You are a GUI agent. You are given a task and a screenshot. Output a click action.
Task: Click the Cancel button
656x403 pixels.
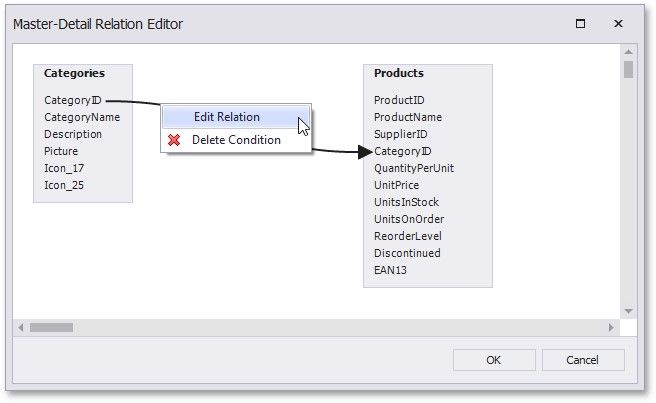(582, 360)
